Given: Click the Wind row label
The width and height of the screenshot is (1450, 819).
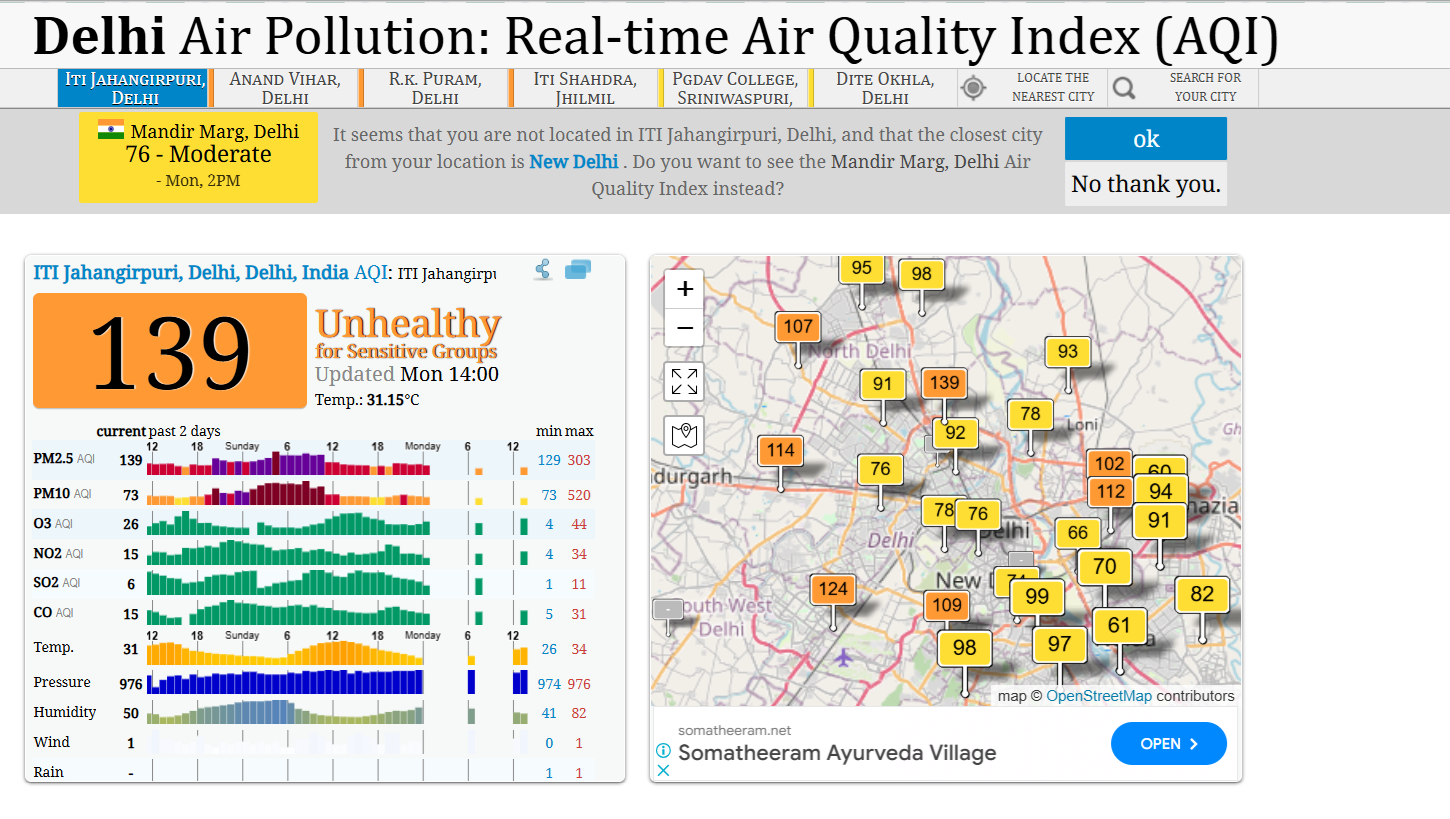Looking at the screenshot, I should click(x=52, y=742).
